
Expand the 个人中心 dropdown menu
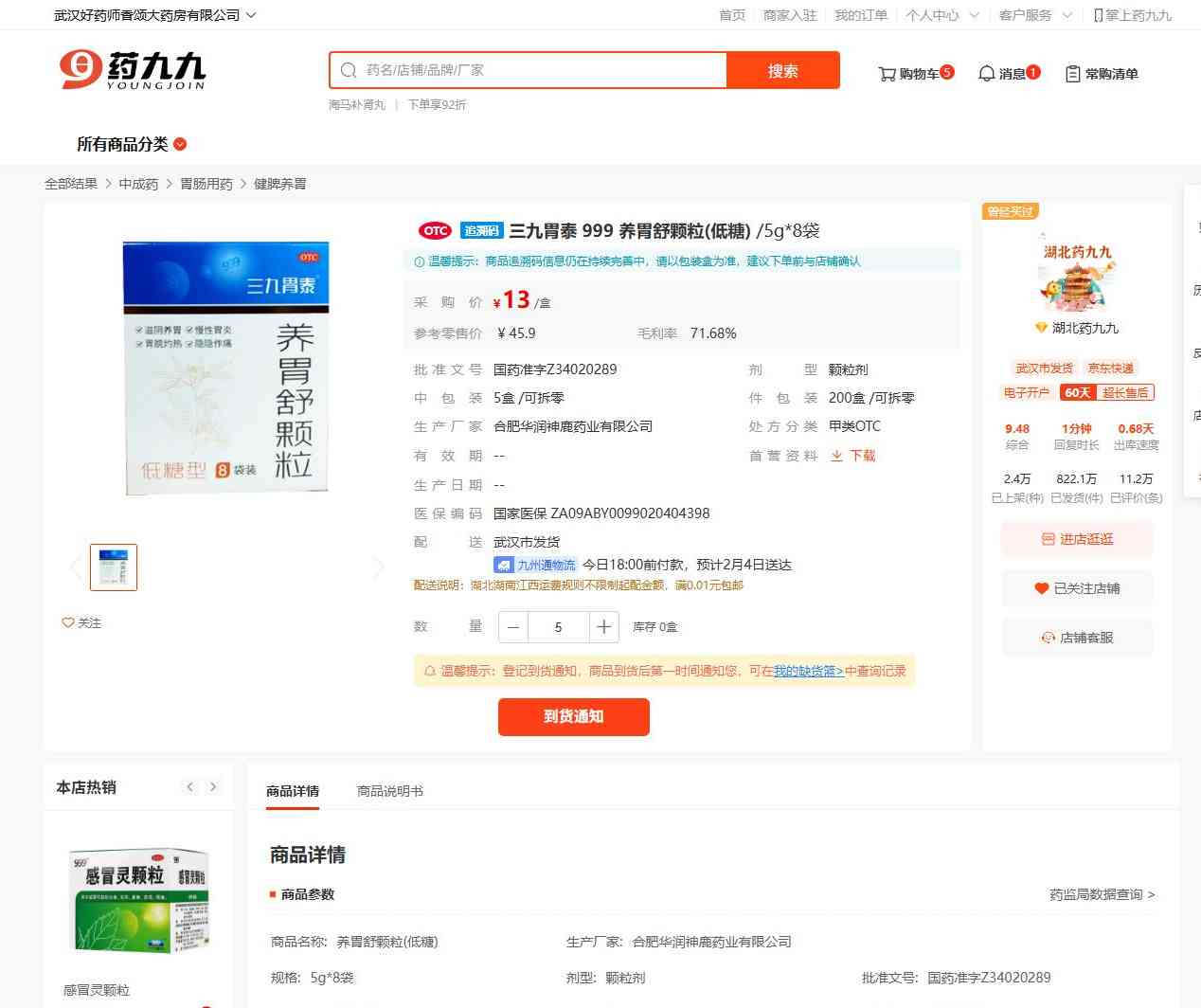coord(942,15)
